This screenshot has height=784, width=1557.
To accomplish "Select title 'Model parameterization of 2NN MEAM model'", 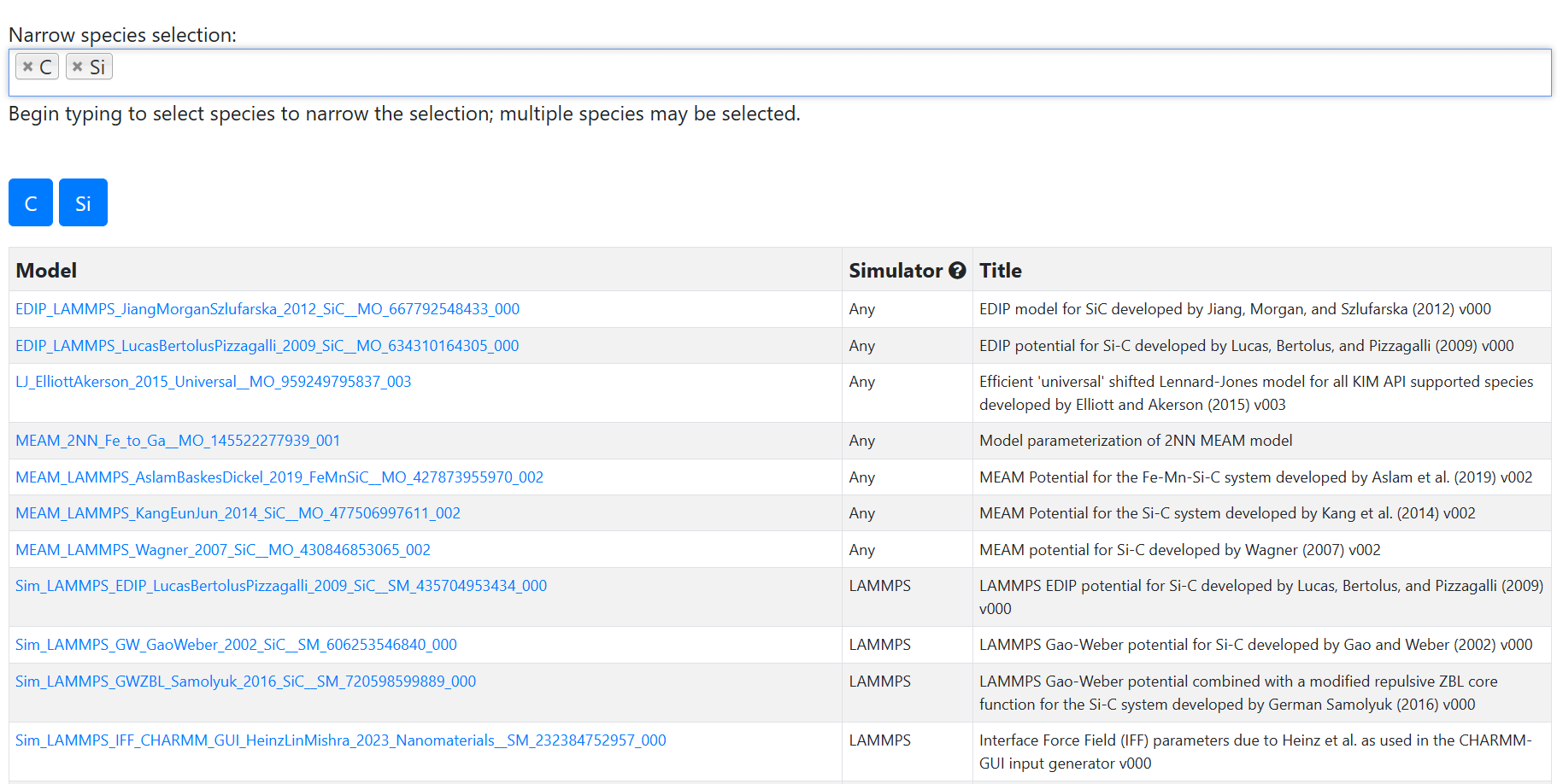I will tap(1136, 441).
